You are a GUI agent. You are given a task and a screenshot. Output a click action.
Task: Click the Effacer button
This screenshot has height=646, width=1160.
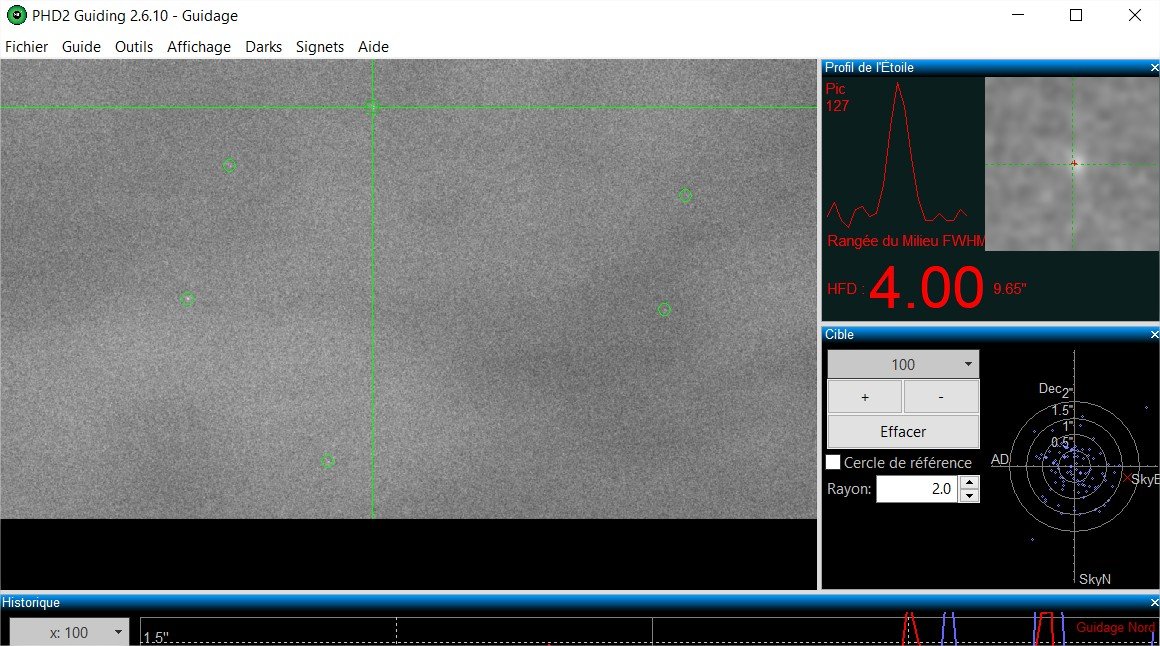[x=903, y=431]
